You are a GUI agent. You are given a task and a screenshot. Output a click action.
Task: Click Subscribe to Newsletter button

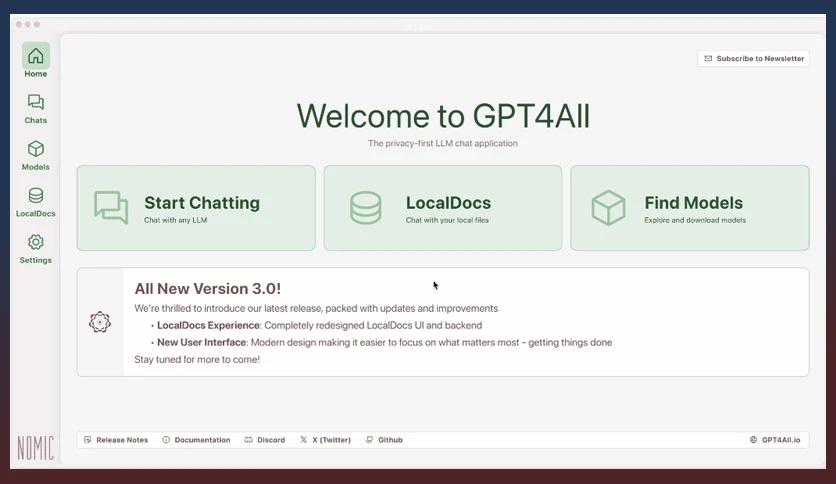click(x=753, y=59)
